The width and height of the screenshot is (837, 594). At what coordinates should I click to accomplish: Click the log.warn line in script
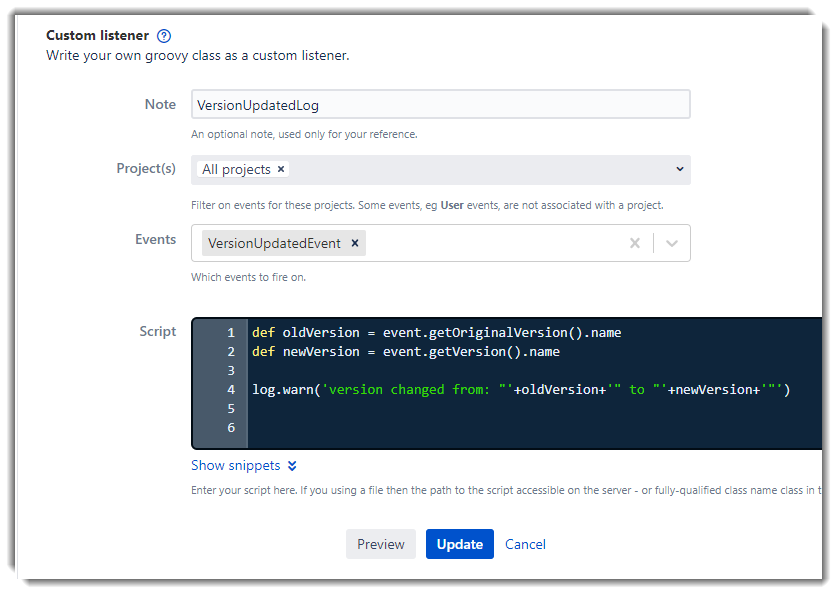(521, 390)
